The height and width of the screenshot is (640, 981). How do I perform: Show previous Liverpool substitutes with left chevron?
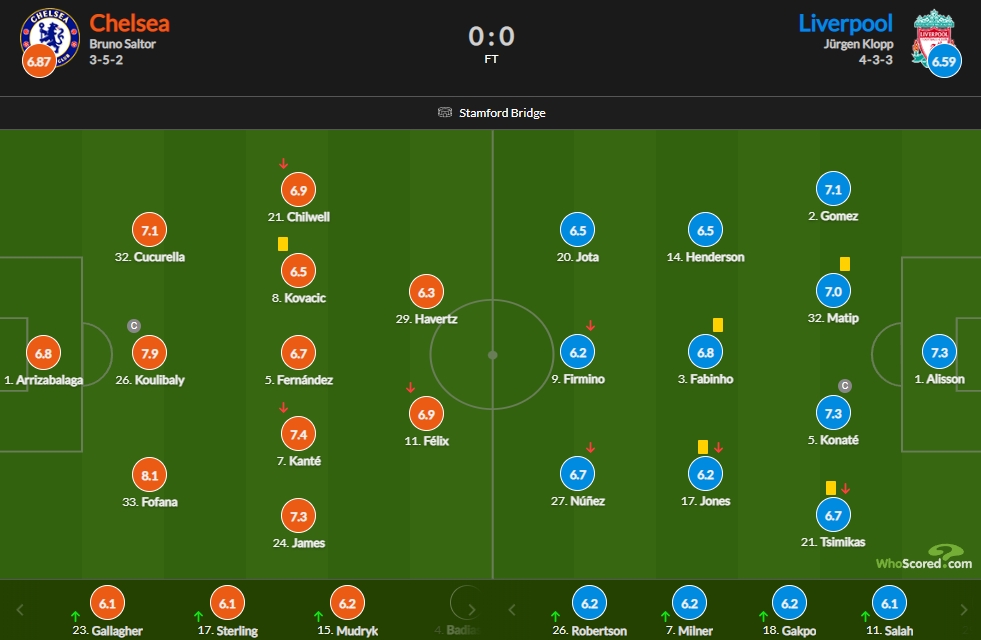[x=512, y=609]
